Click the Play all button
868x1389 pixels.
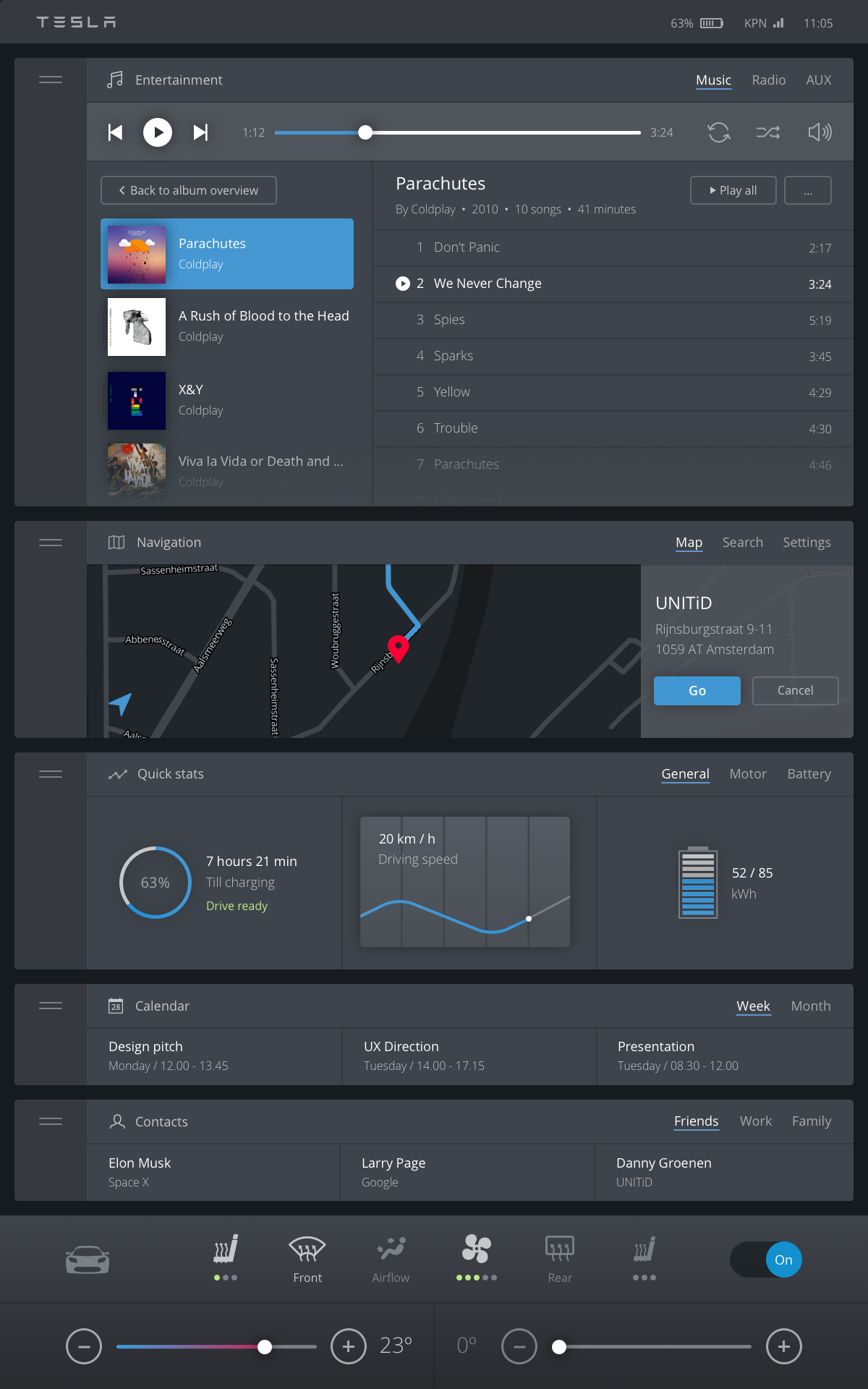click(x=733, y=190)
